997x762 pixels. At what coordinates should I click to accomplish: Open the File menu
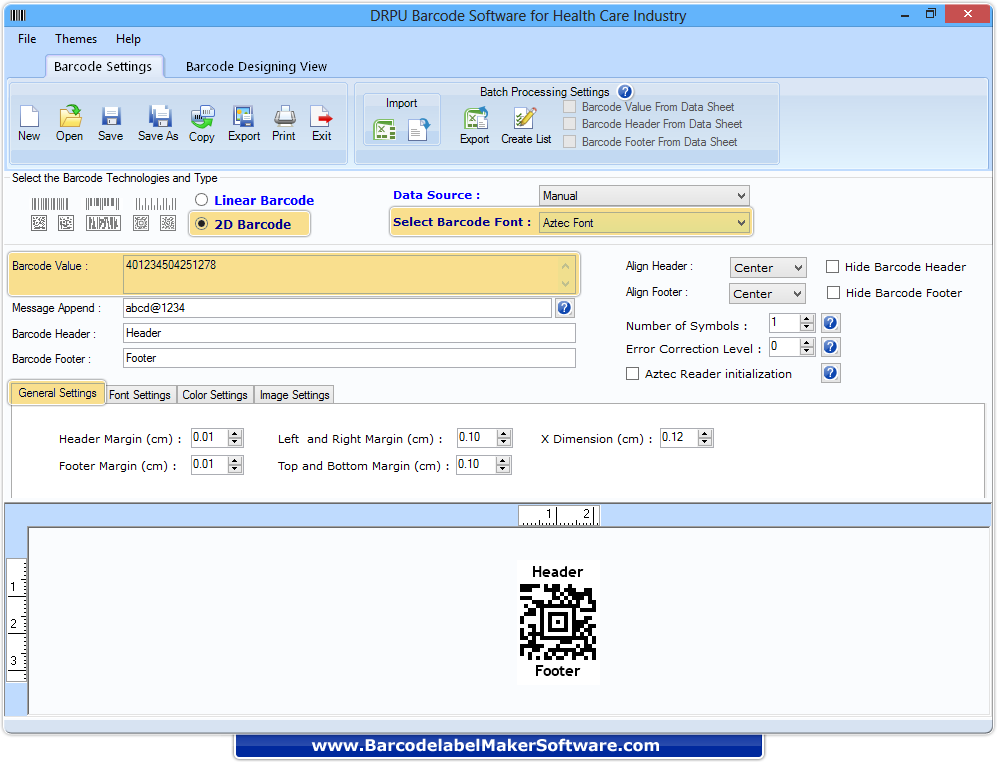[27, 39]
